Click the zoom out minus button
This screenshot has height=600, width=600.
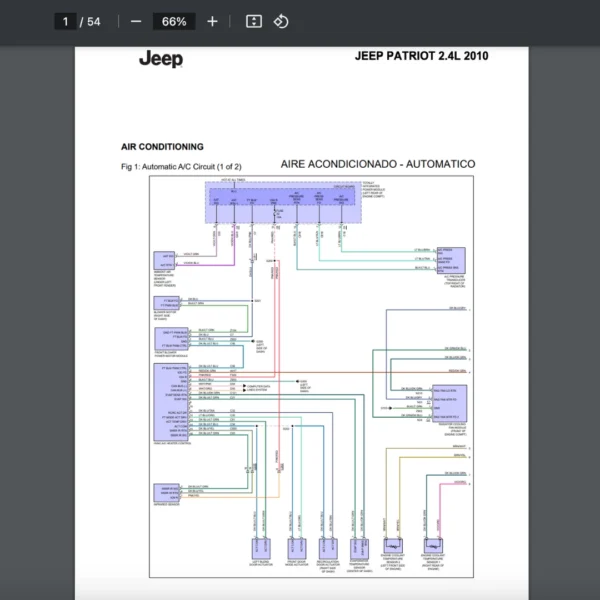[x=136, y=21]
